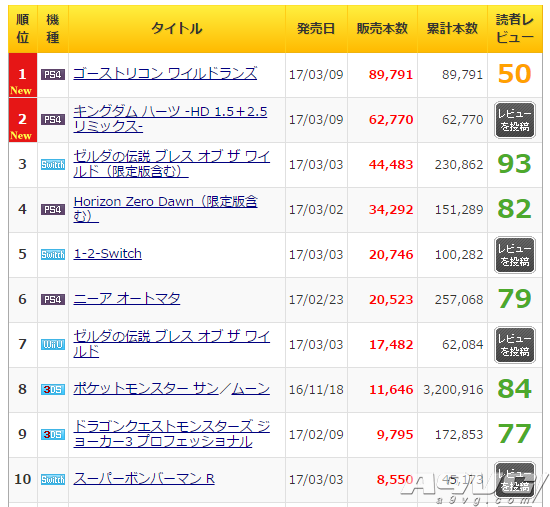Click sales figure 20,746 for 1-2-Switch

pyautogui.click(x=391, y=254)
